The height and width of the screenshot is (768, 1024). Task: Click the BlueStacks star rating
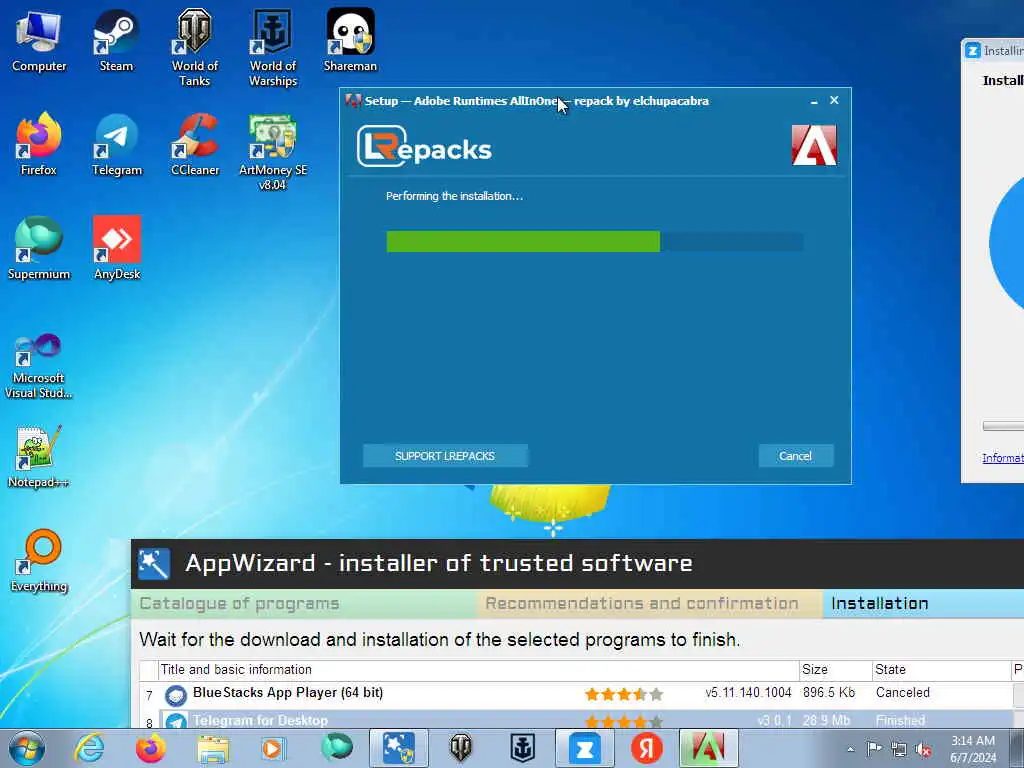click(624, 694)
